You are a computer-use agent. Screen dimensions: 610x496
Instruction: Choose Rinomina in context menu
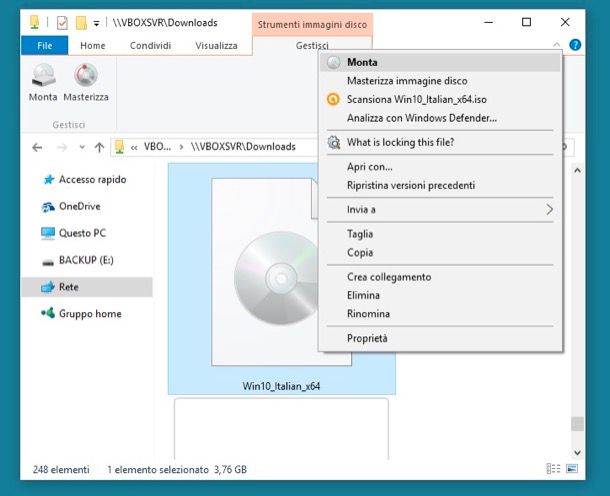pyautogui.click(x=440, y=314)
